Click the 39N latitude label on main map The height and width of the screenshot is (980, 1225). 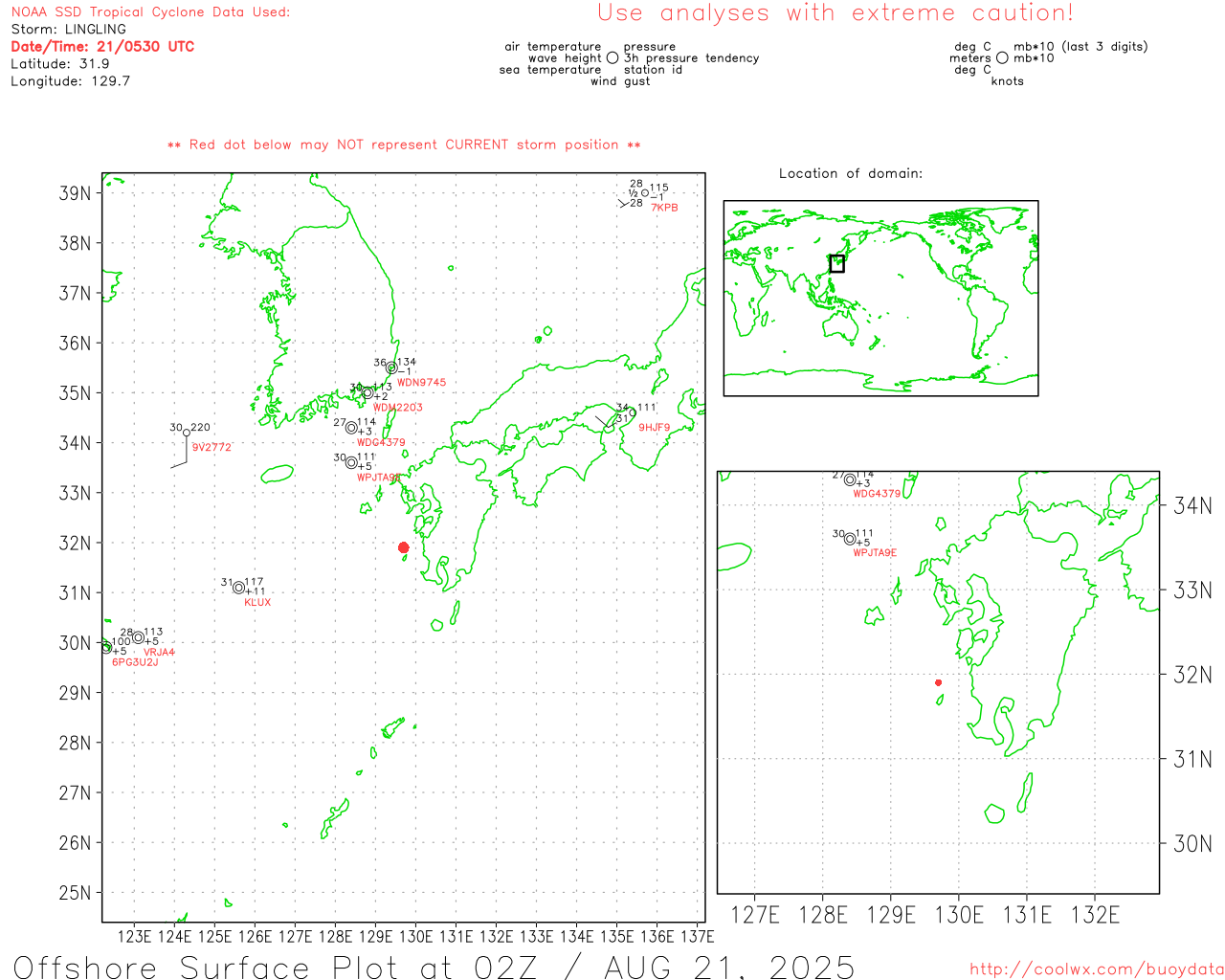click(x=75, y=193)
